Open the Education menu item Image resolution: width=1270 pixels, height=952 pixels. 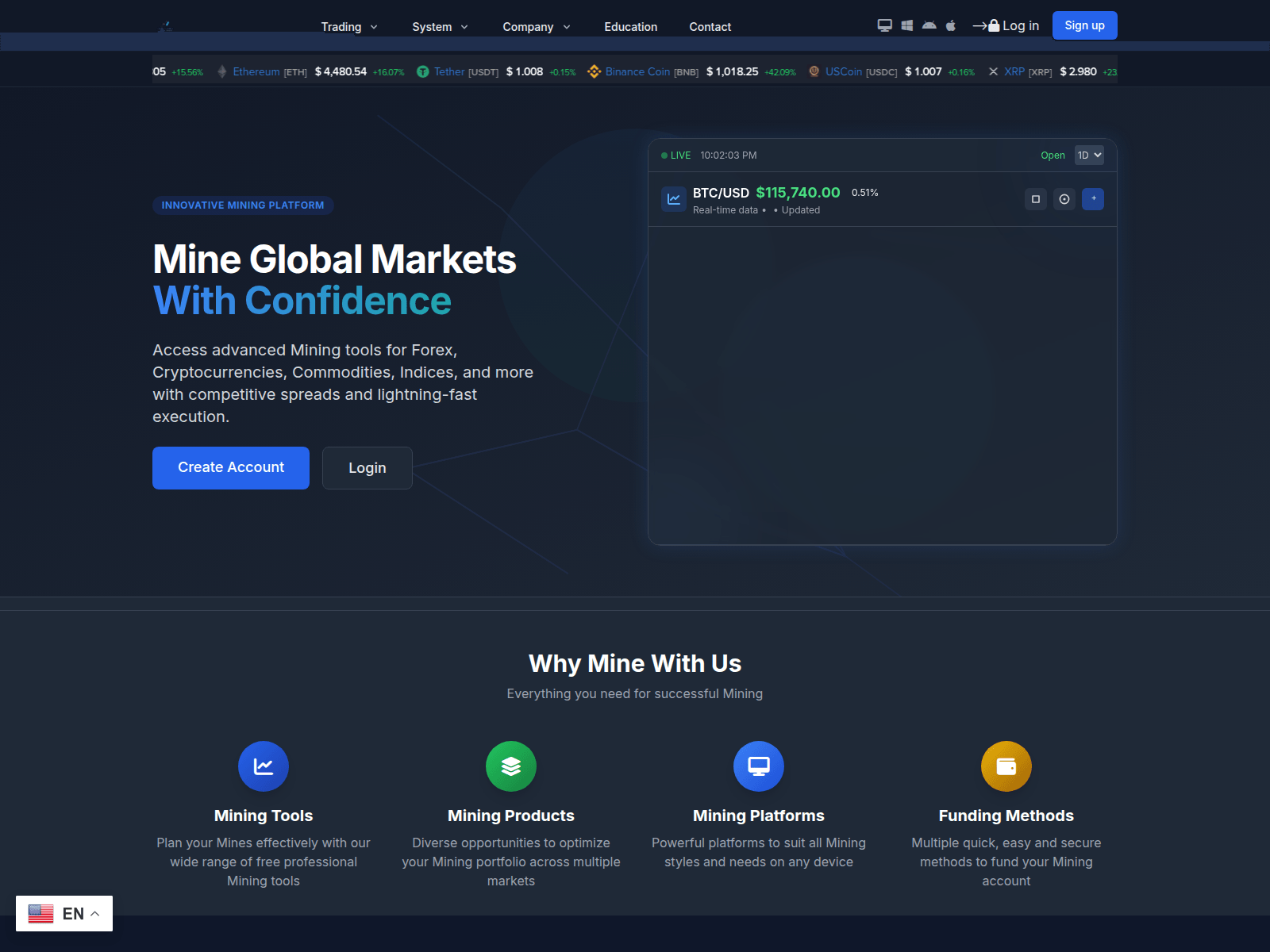click(x=631, y=27)
